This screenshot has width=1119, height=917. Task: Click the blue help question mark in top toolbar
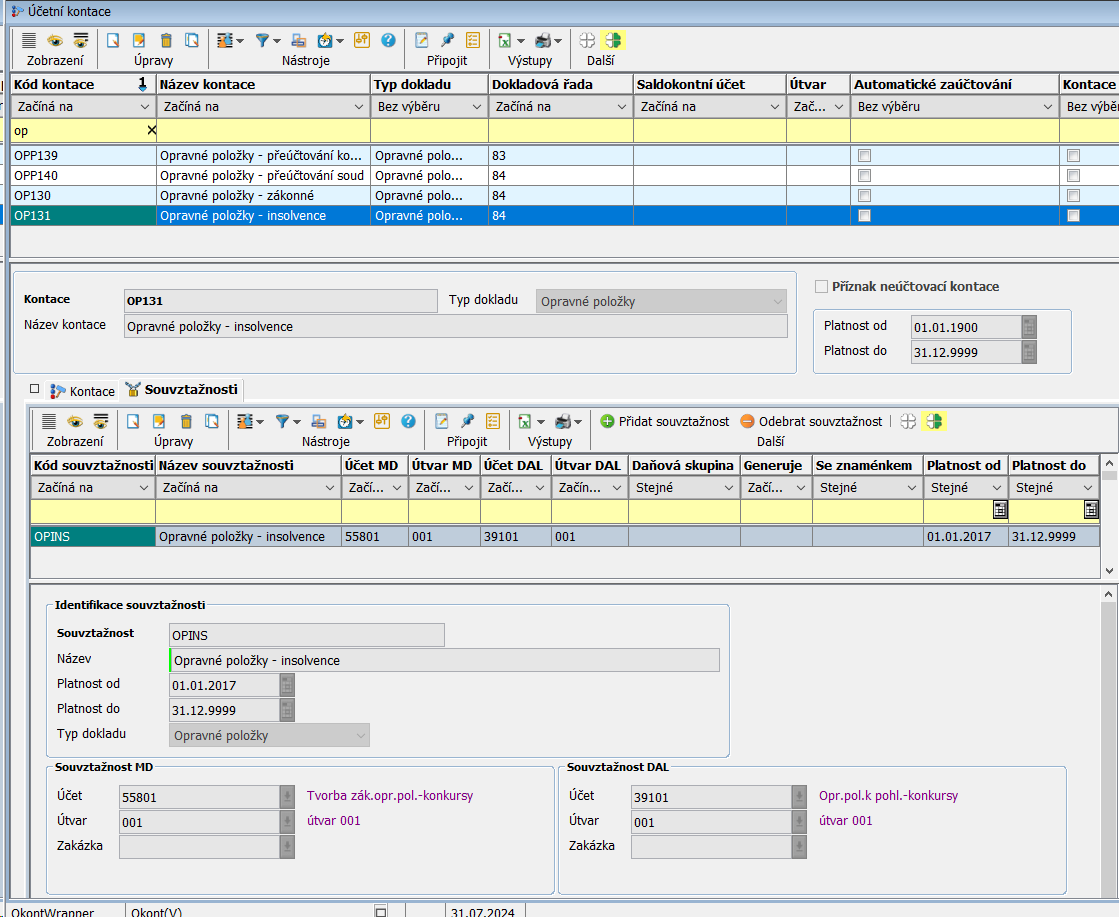pyautogui.click(x=388, y=40)
